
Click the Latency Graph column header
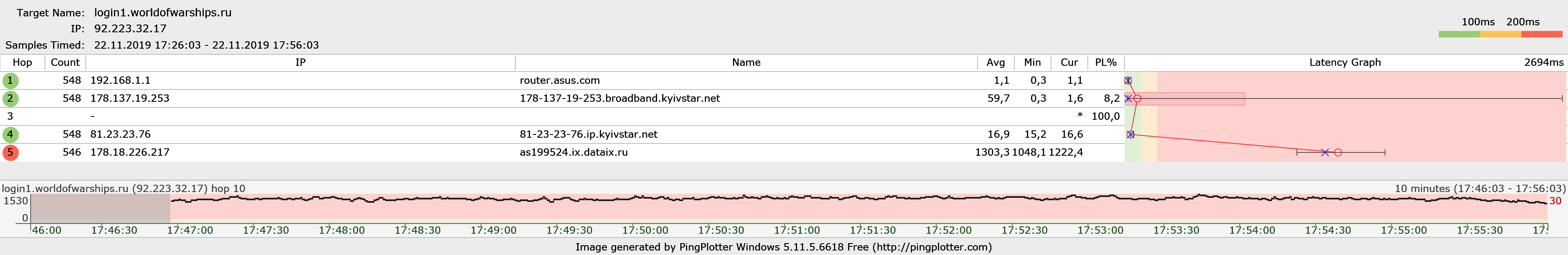point(1345,62)
